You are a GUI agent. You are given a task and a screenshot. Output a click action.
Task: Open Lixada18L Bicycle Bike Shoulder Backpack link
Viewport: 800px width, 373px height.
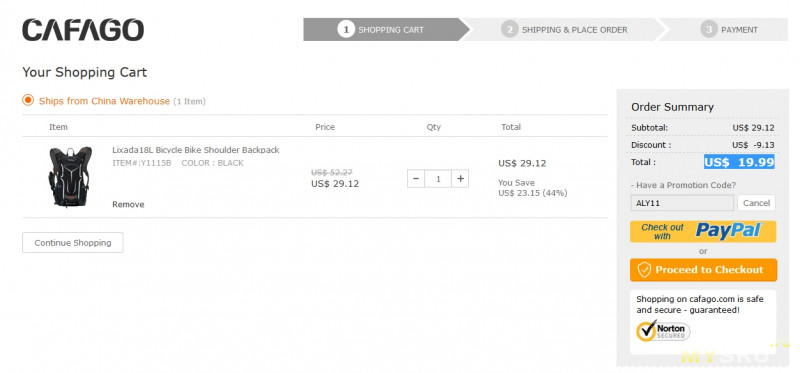tap(195, 150)
